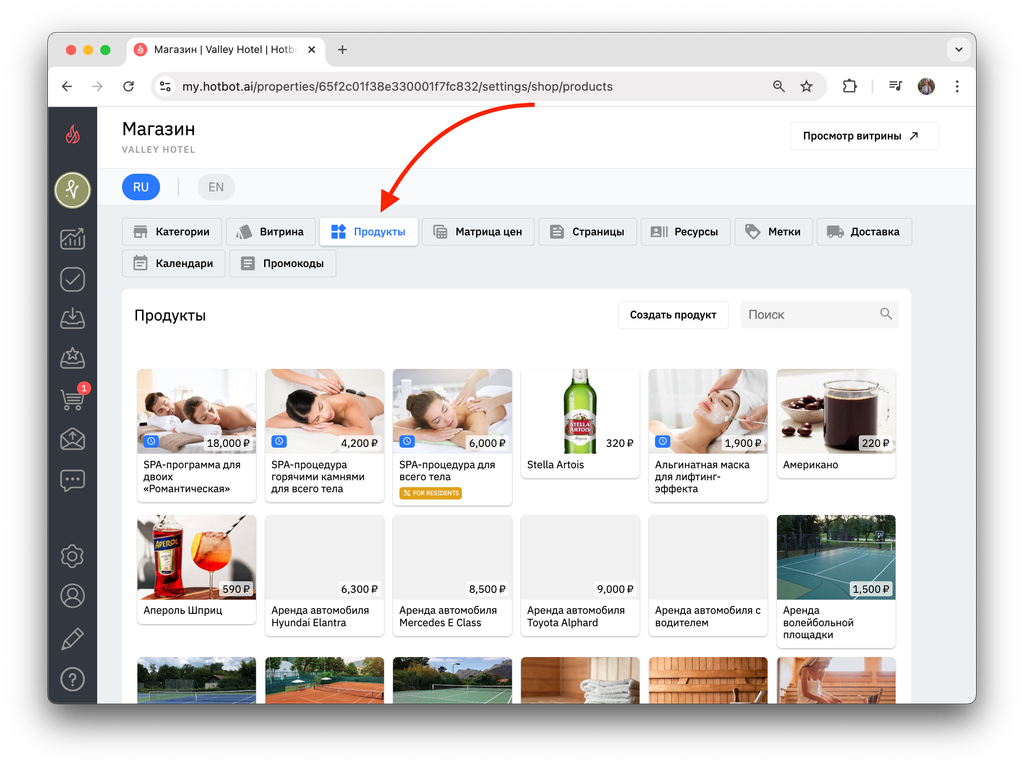Open the Промокоды tab
Image resolution: width=1024 pixels, height=767 pixels.
click(x=283, y=263)
